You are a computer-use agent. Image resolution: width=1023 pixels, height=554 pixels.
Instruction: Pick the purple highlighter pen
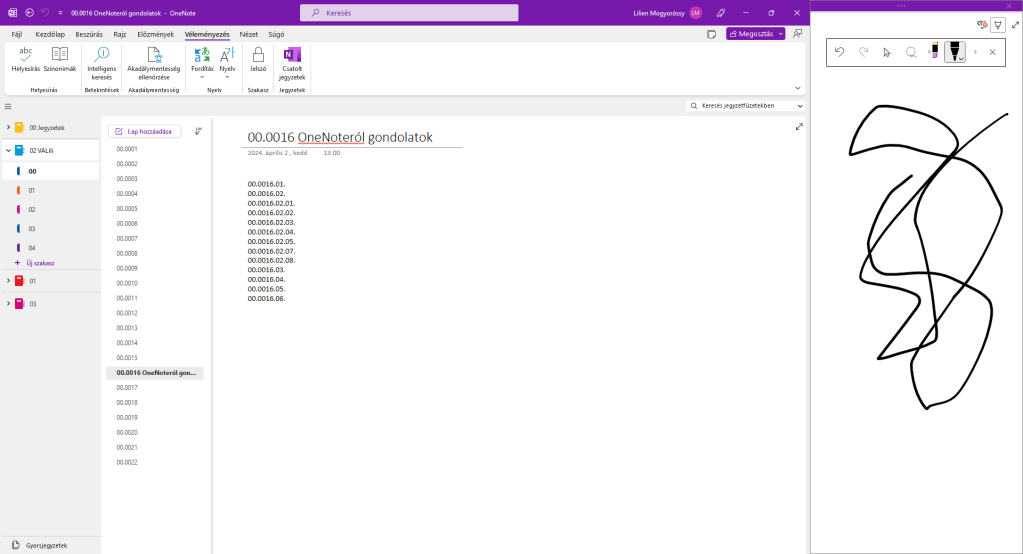pos(934,52)
